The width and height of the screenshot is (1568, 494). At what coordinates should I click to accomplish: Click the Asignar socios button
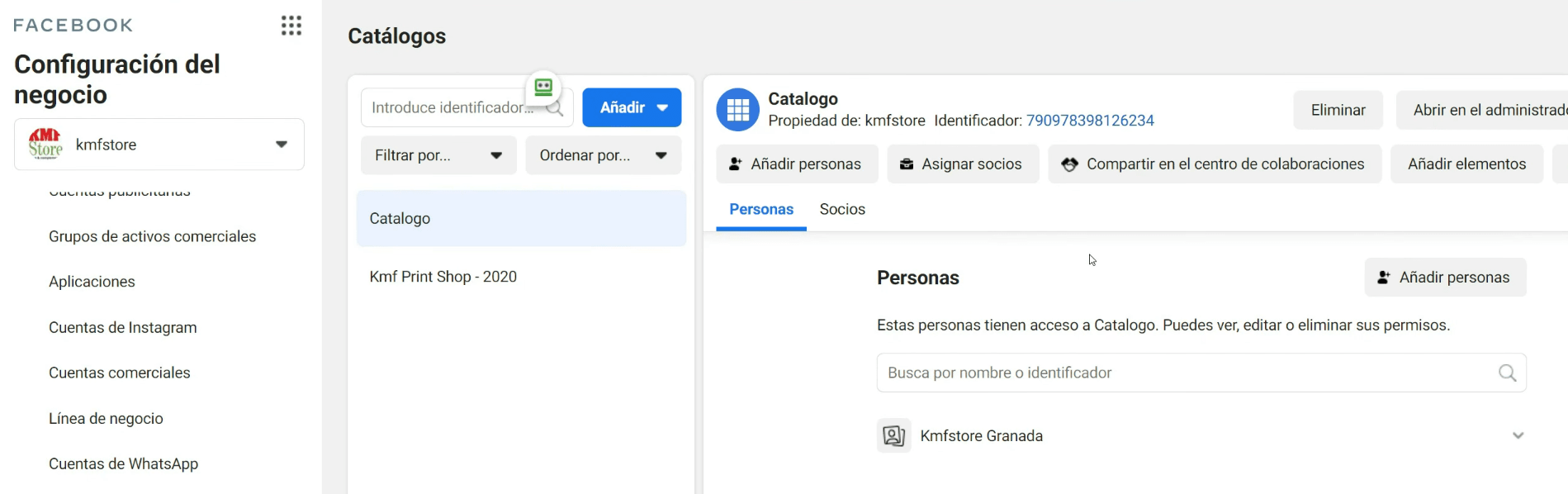point(963,164)
